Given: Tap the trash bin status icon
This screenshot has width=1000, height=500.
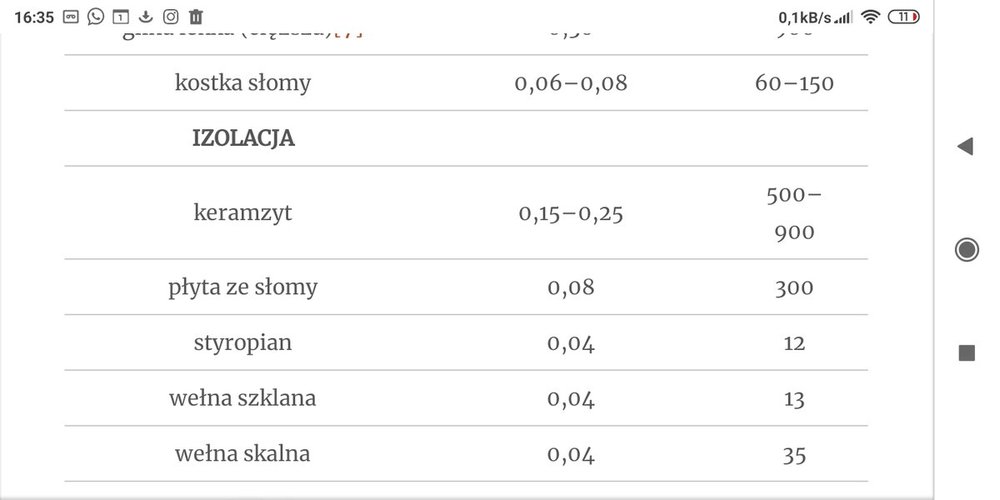Looking at the screenshot, I should (196, 16).
